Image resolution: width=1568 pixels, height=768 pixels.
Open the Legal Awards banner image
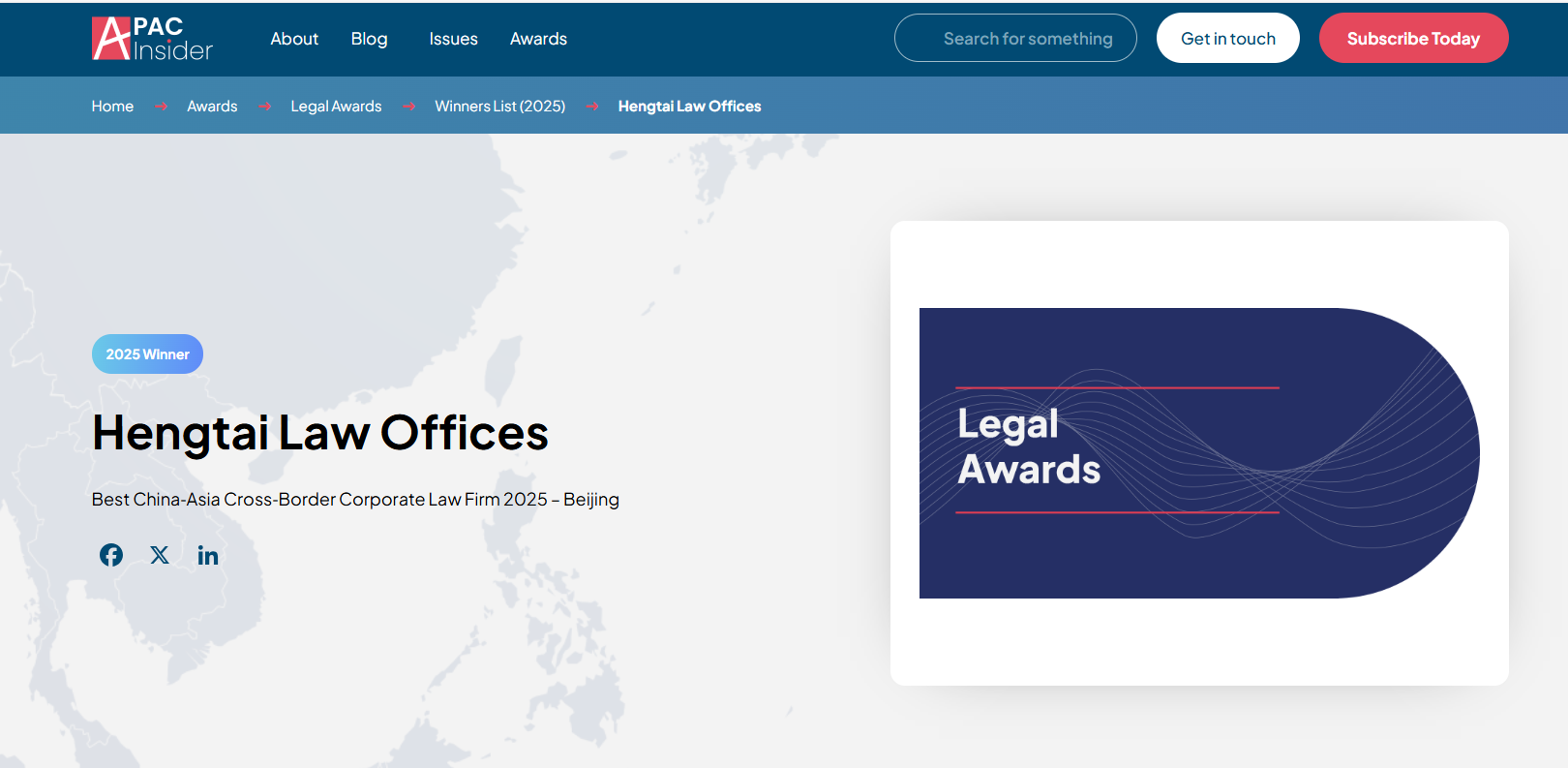point(1199,453)
